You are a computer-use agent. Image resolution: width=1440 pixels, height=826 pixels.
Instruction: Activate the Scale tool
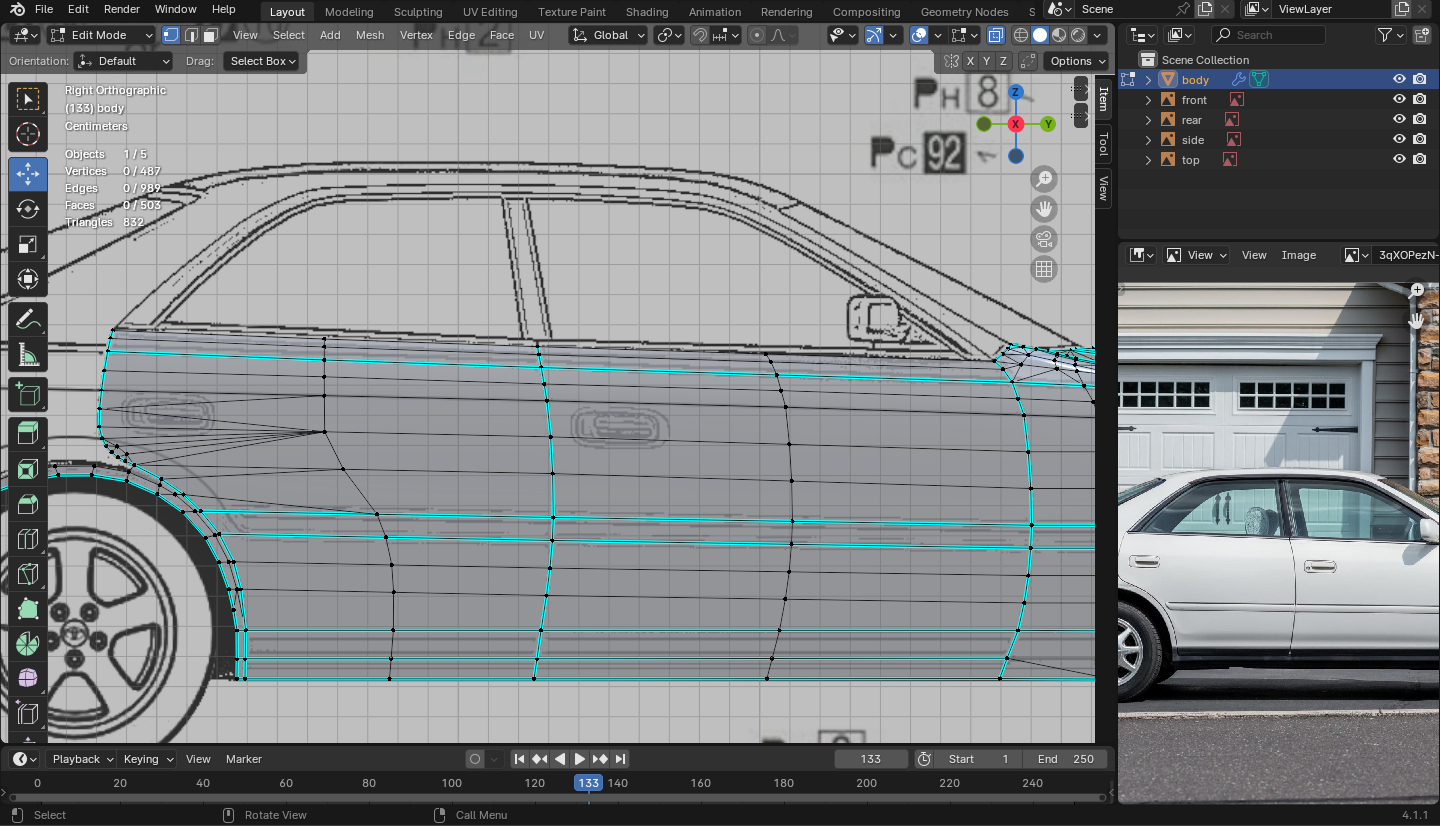[28, 245]
